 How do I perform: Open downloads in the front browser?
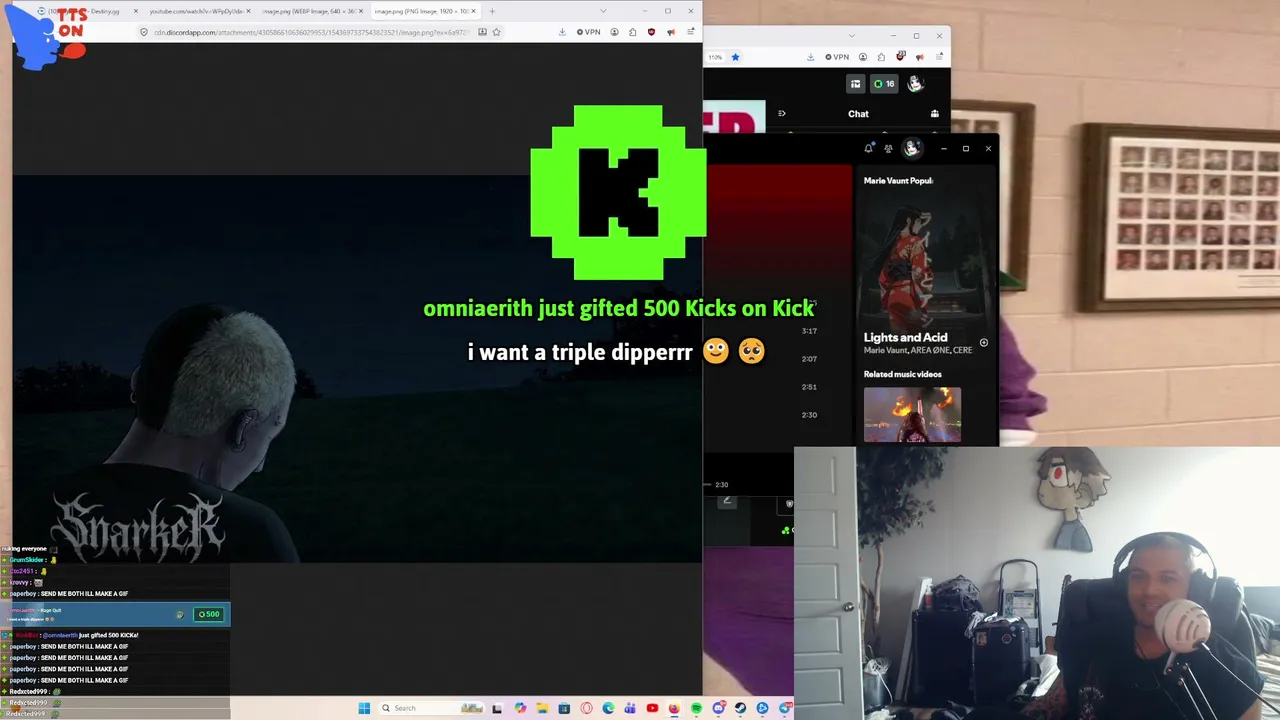pyautogui.click(x=562, y=32)
